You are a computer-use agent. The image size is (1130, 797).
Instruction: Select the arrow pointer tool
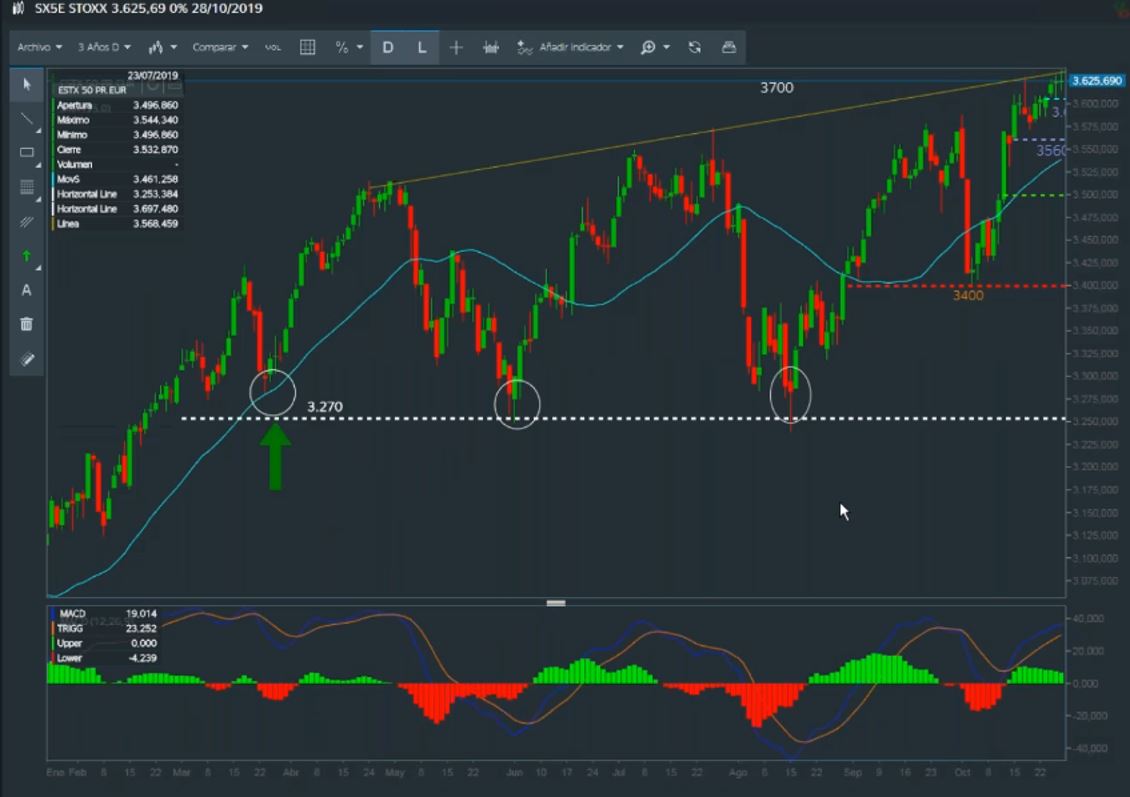pos(27,84)
